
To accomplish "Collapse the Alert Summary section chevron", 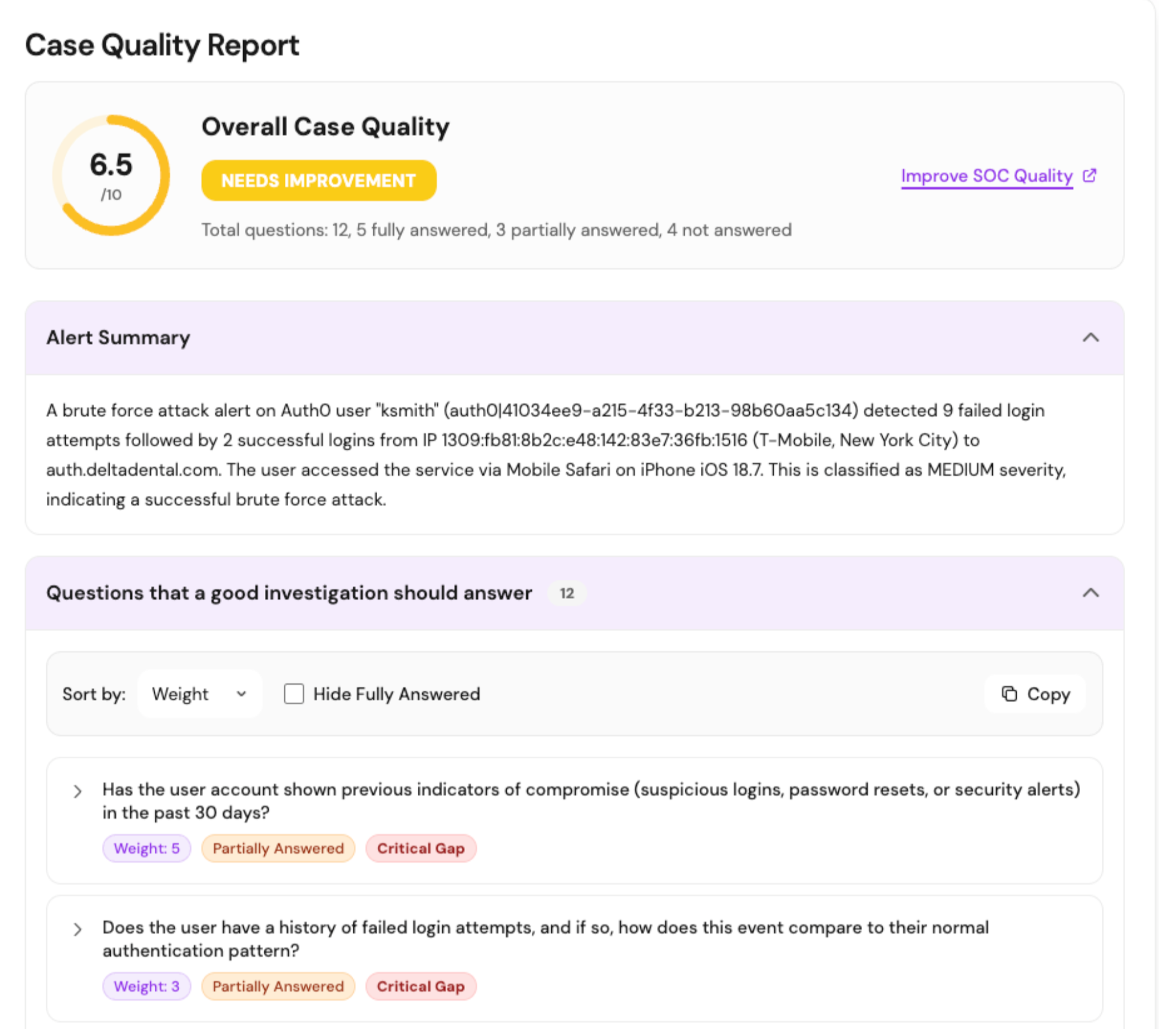I will coord(1090,337).
